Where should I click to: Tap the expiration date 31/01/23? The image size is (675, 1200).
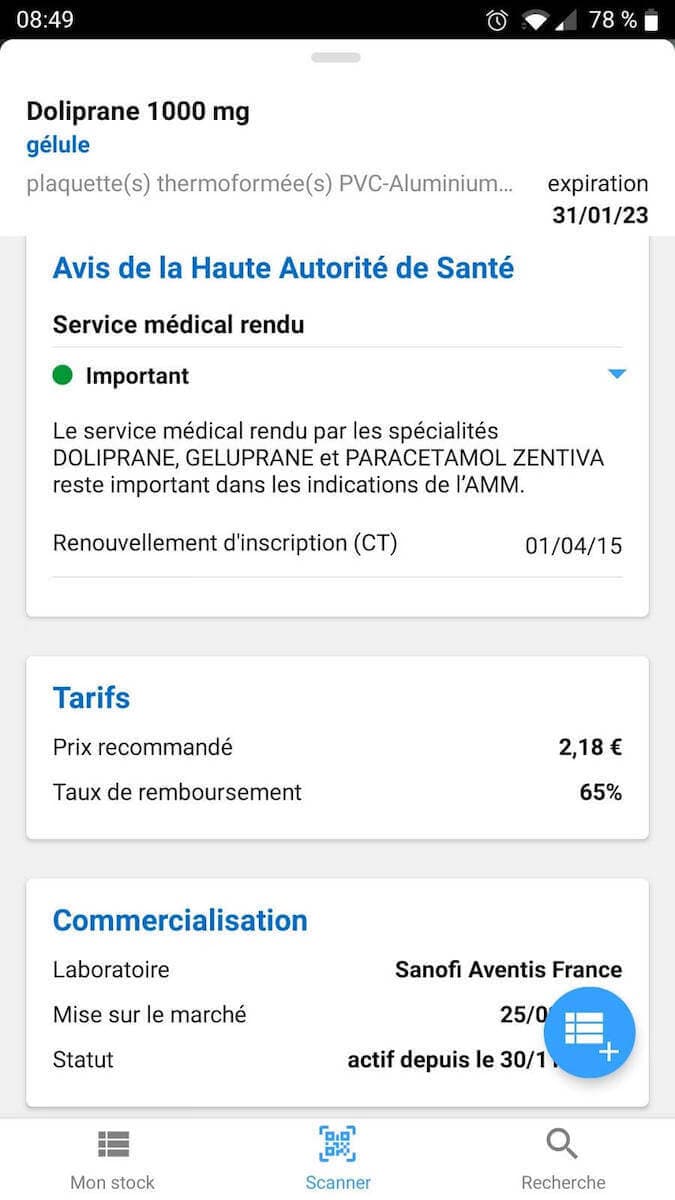[600, 215]
